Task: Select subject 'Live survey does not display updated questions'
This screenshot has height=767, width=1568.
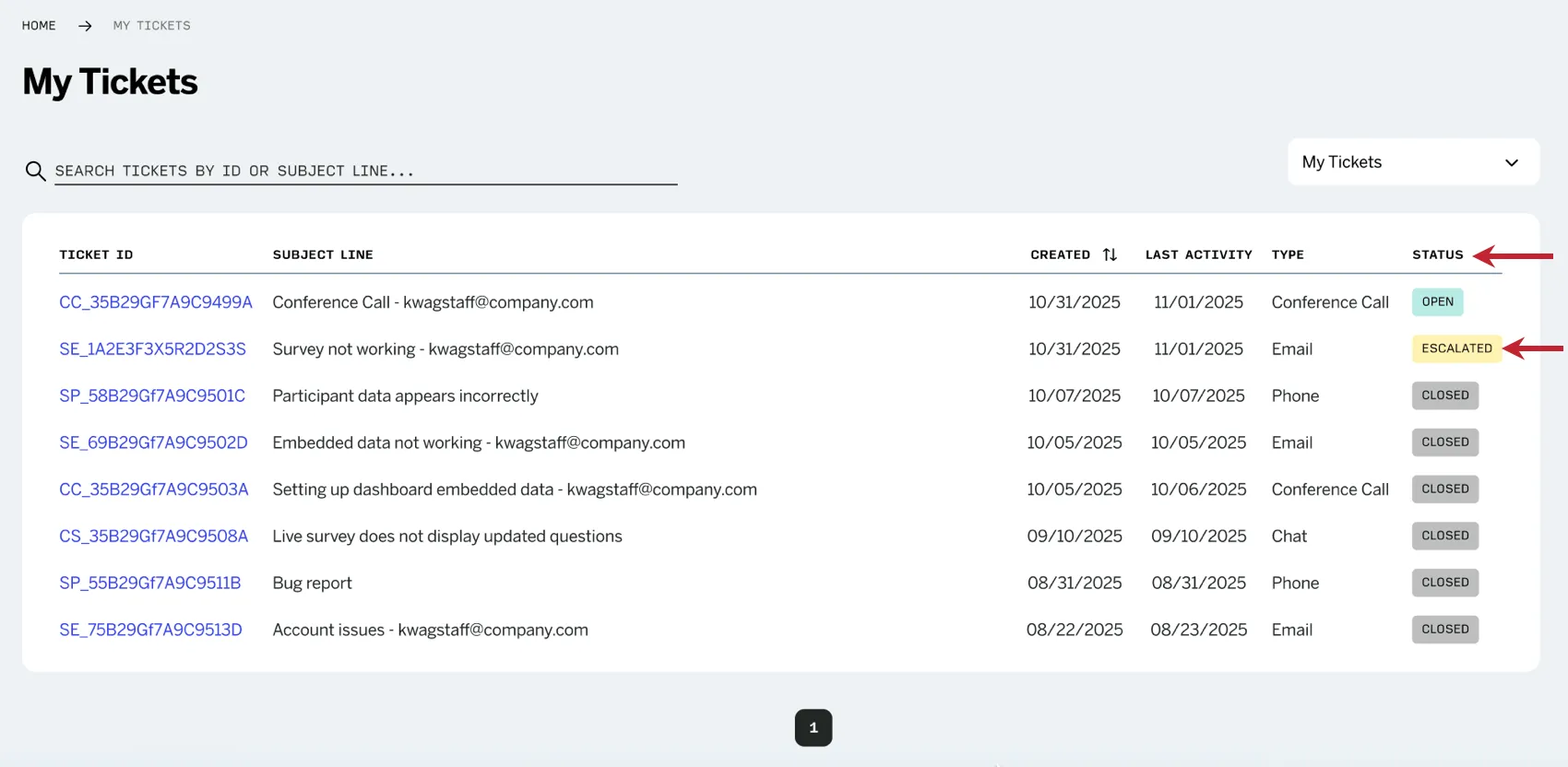Action: 447,537
